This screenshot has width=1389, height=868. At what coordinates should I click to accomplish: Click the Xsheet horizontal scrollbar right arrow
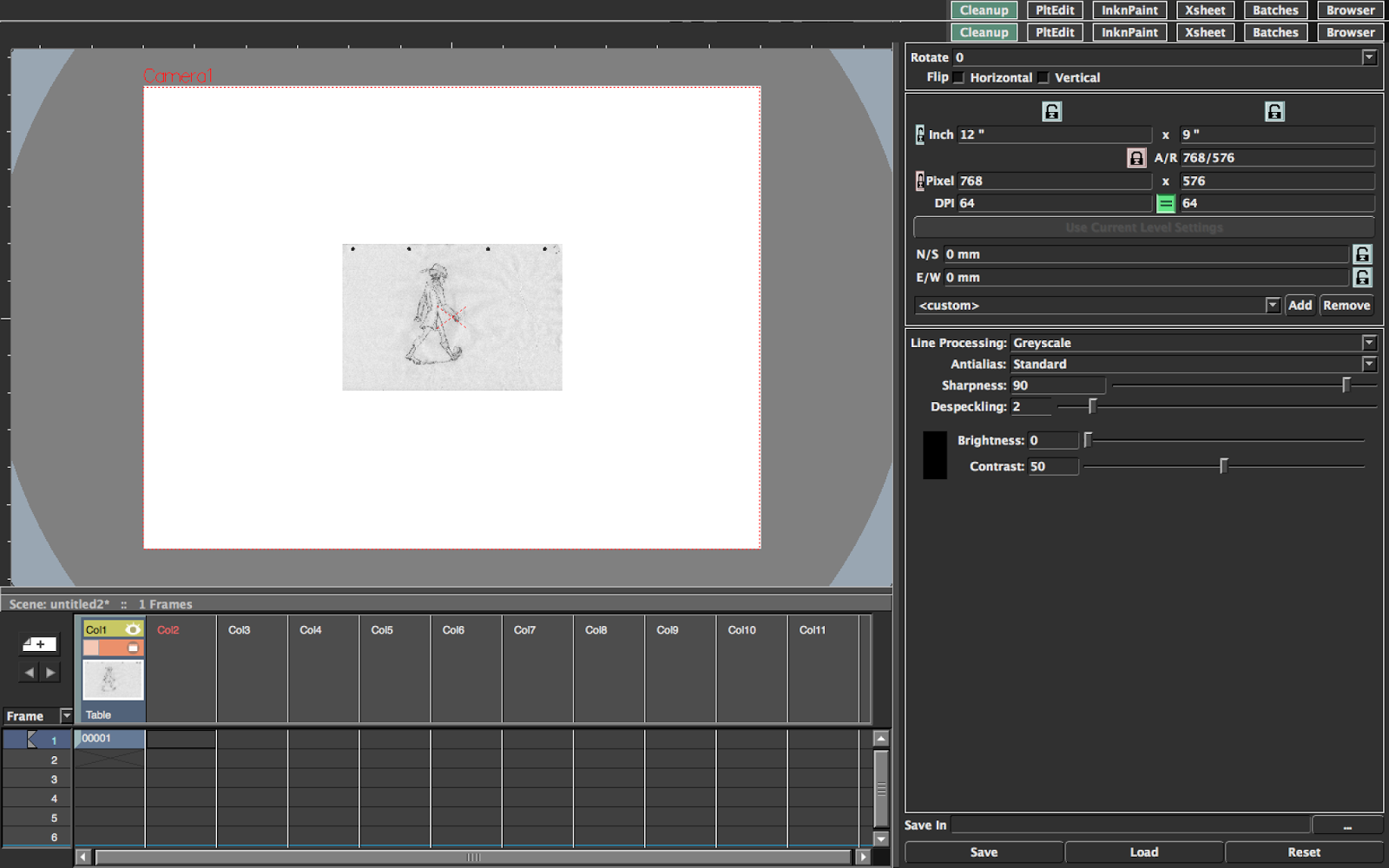[x=863, y=857]
